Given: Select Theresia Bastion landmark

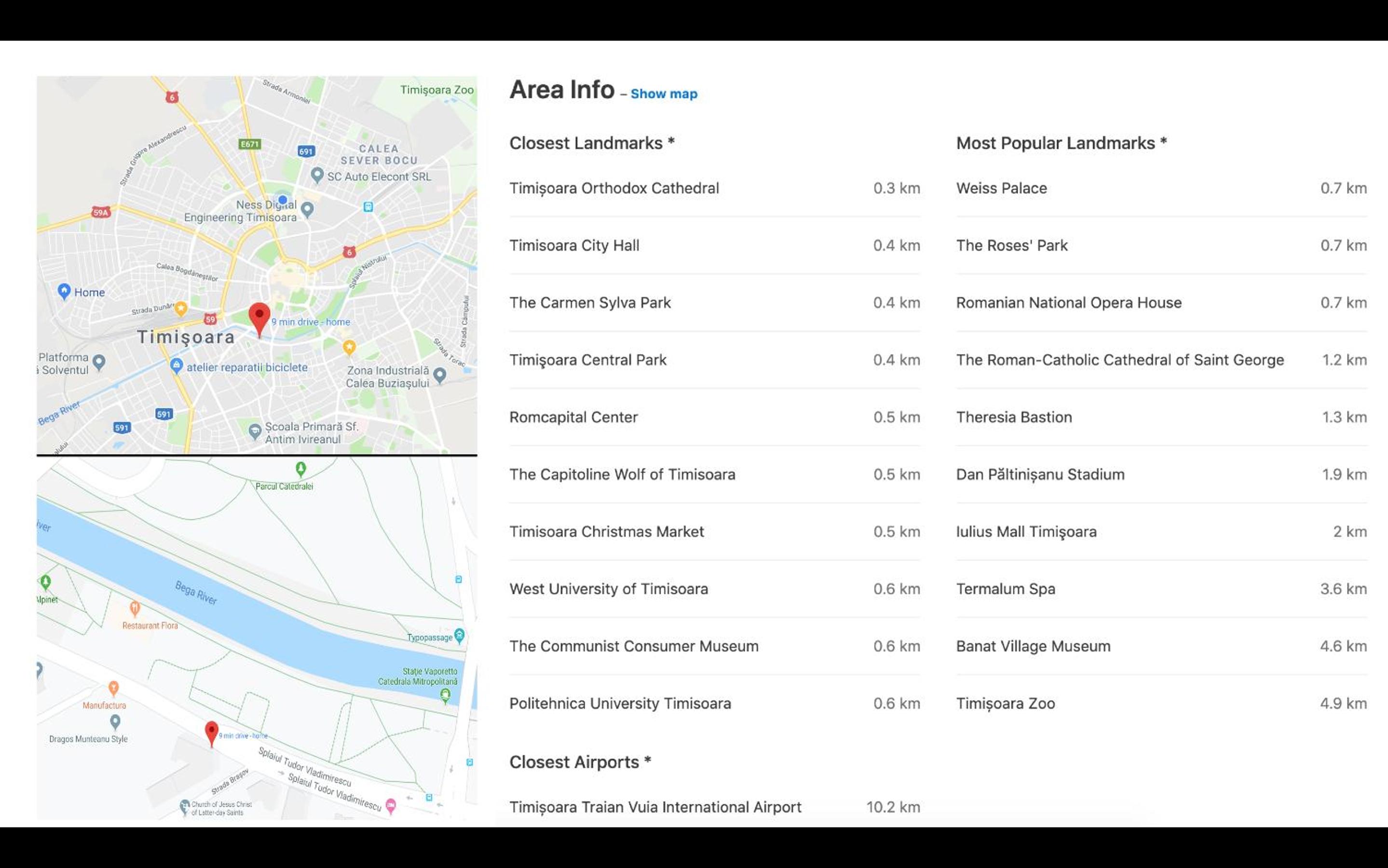Looking at the screenshot, I should point(1161,417).
